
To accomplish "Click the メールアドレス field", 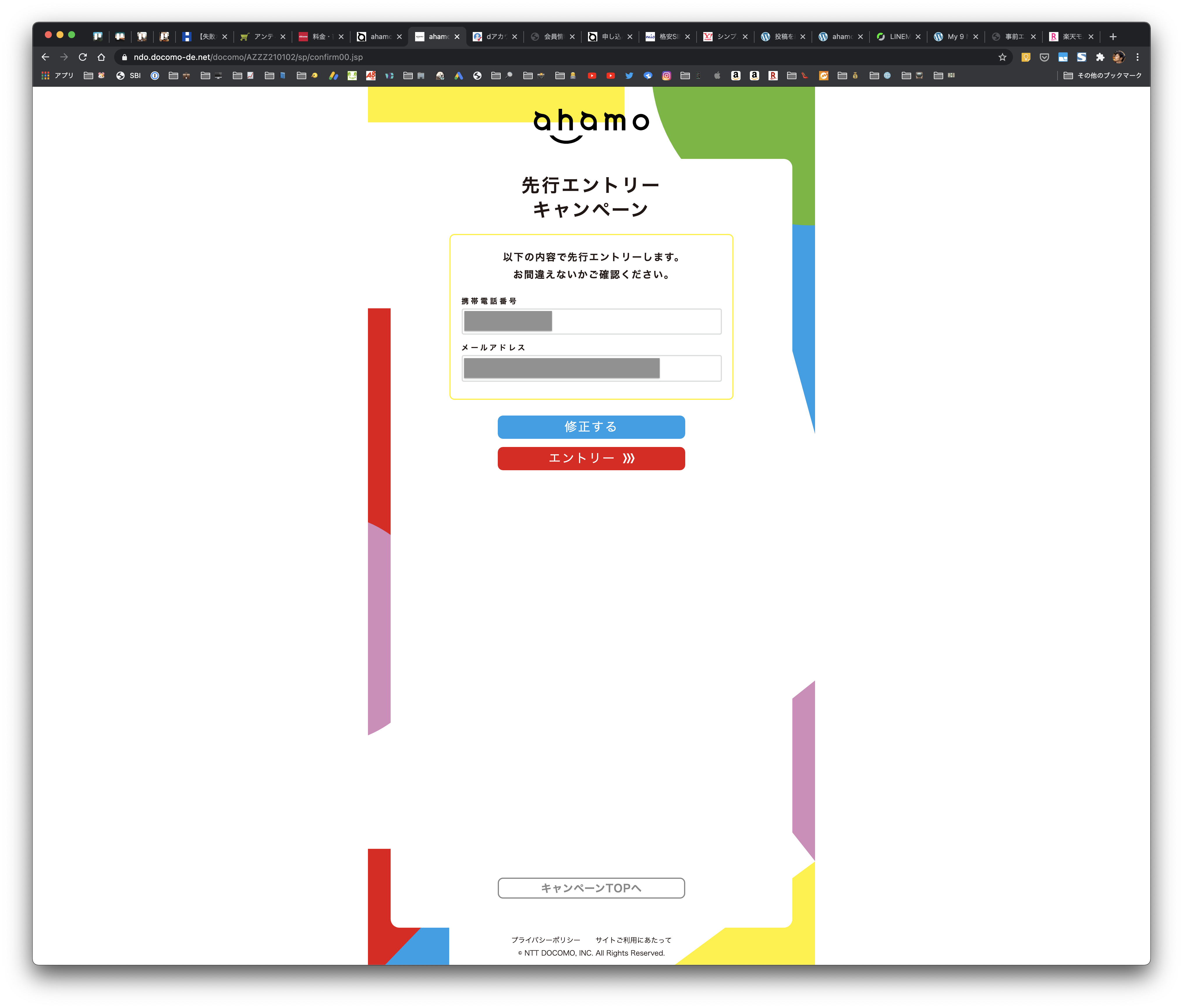I will click(x=591, y=368).
